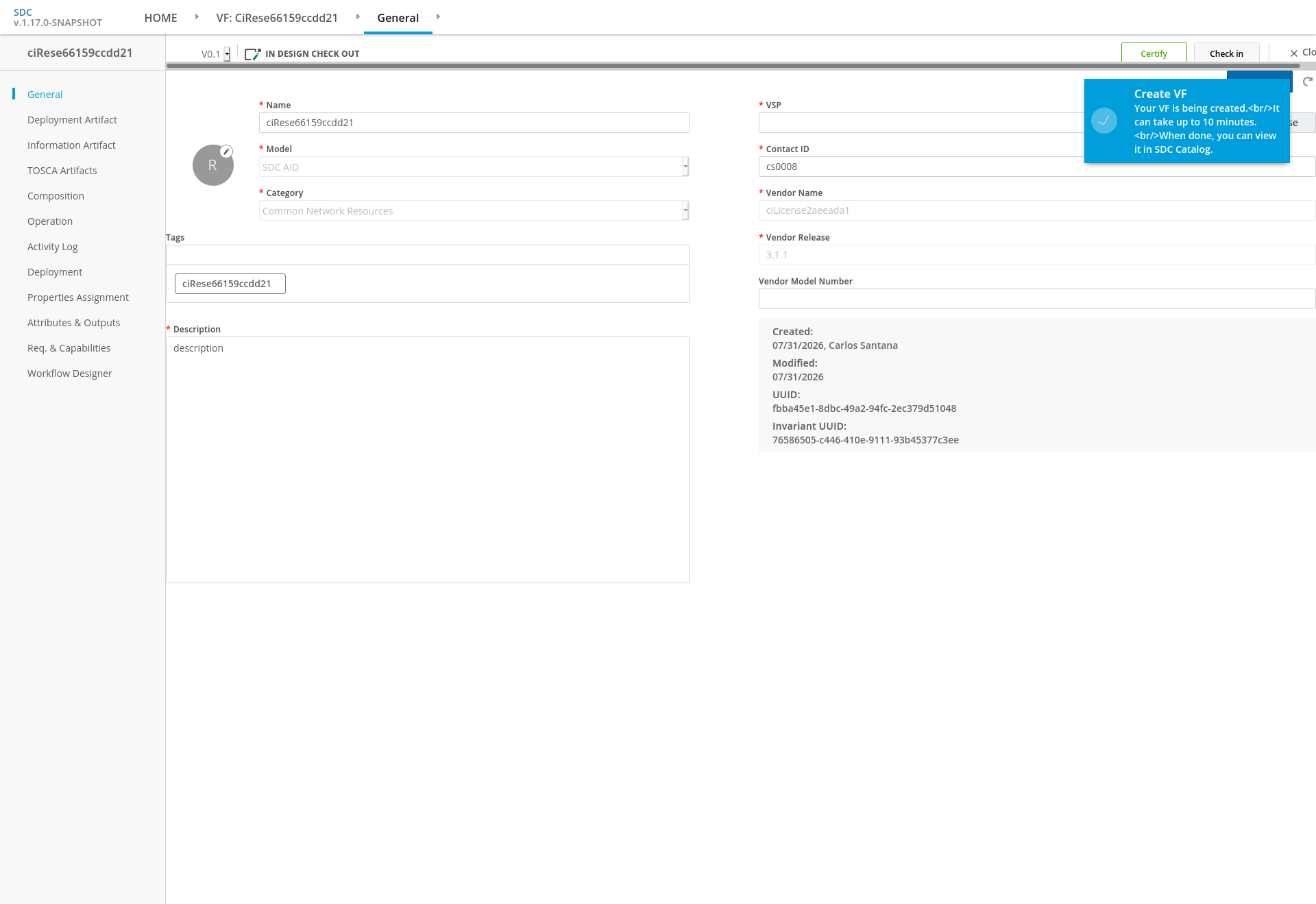This screenshot has height=904, width=1316.
Task: Open Deployment section
Action: (55, 272)
